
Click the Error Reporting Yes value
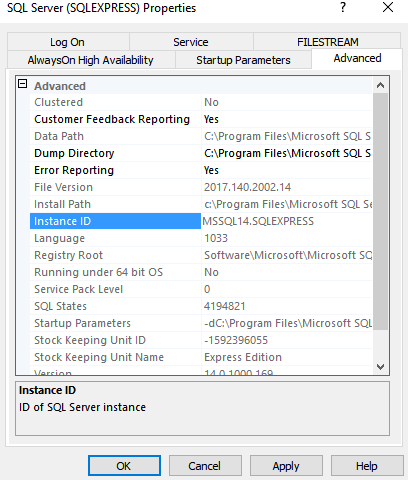tap(211, 170)
